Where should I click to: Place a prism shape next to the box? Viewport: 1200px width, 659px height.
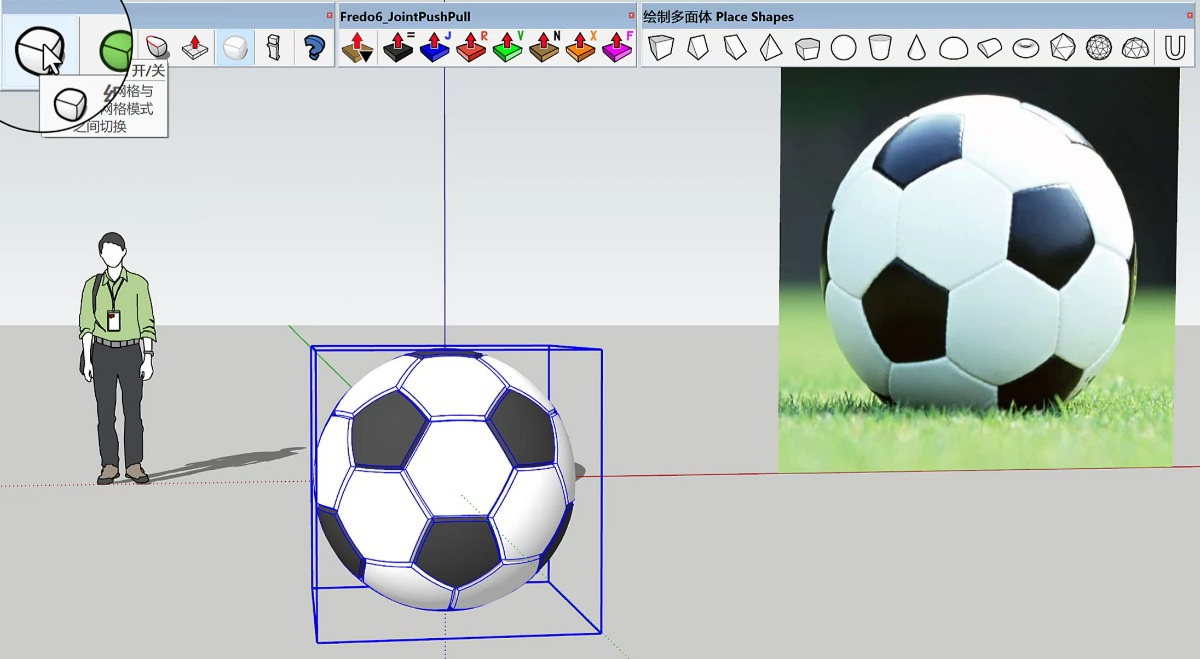point(697,47)
